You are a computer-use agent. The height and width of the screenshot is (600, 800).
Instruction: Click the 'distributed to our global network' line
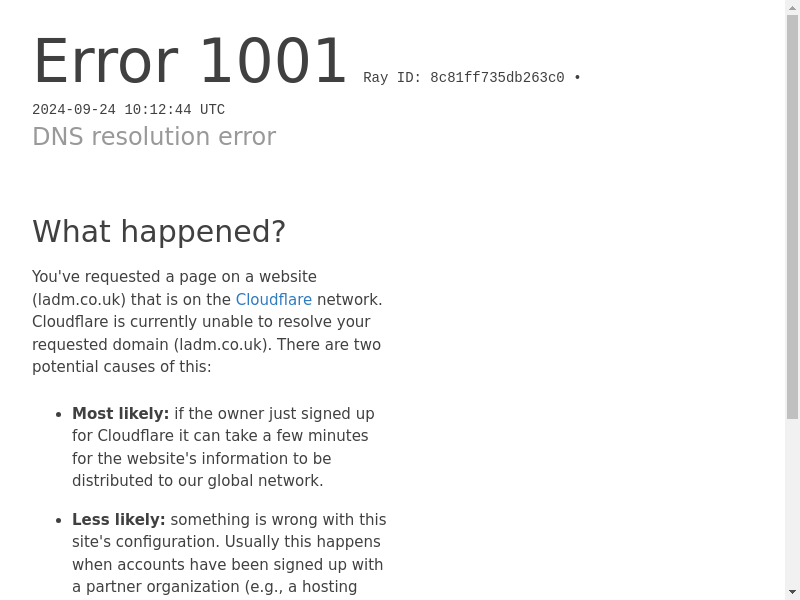click(x=197, y=481)
